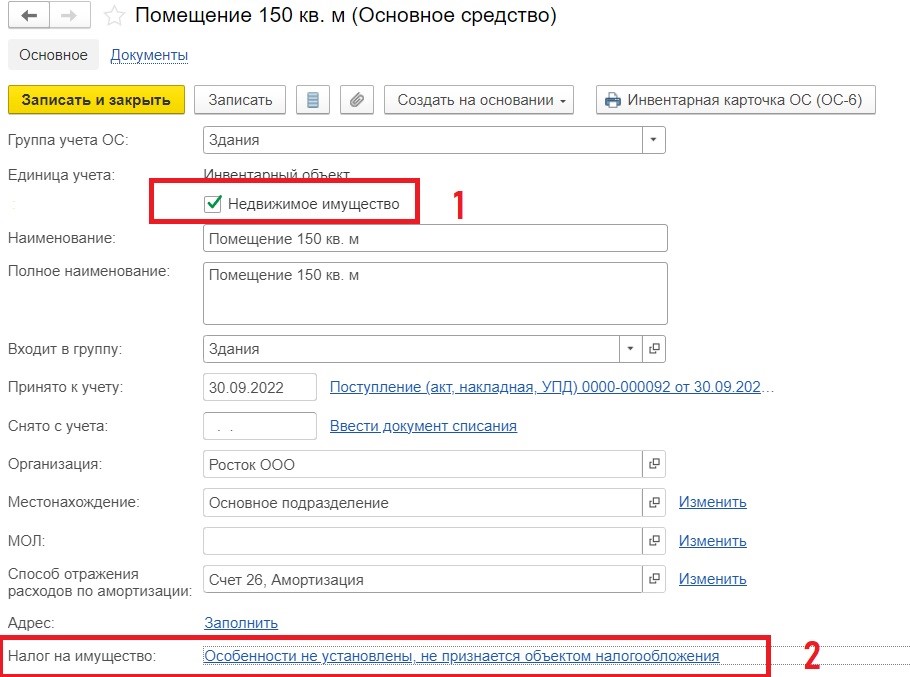Screen dimensions: 910x677
Task: Click Изменить next to МОЛ
Action: (x=713, y=541)
